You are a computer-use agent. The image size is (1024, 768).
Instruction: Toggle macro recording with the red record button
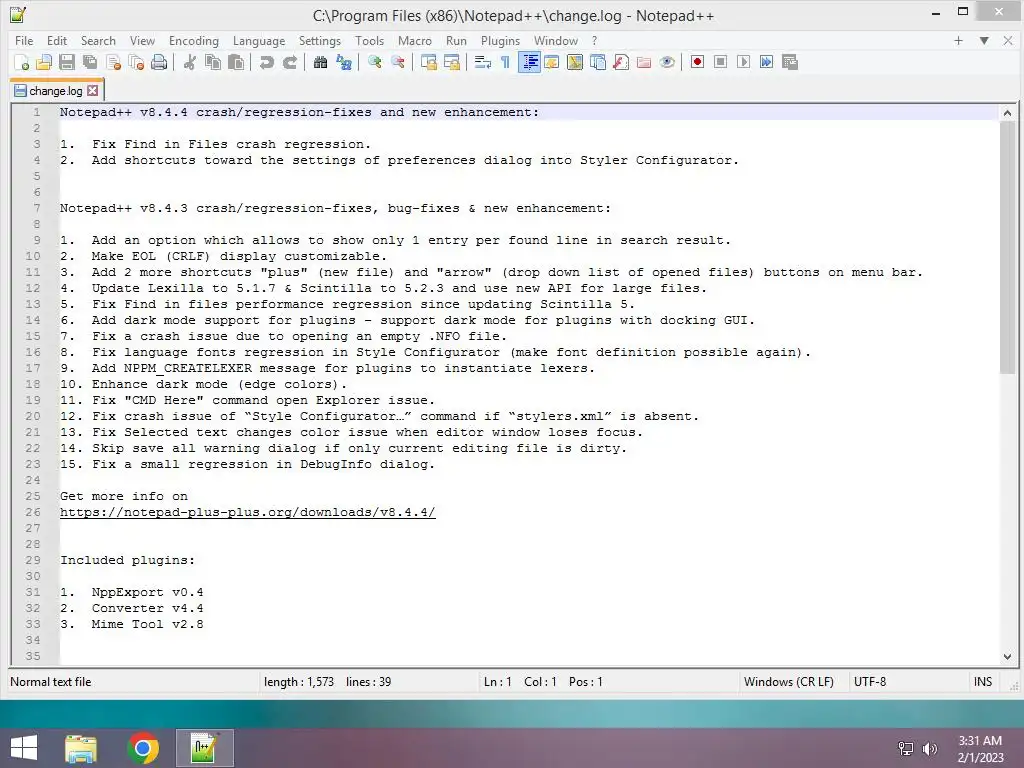coord(697,62)
